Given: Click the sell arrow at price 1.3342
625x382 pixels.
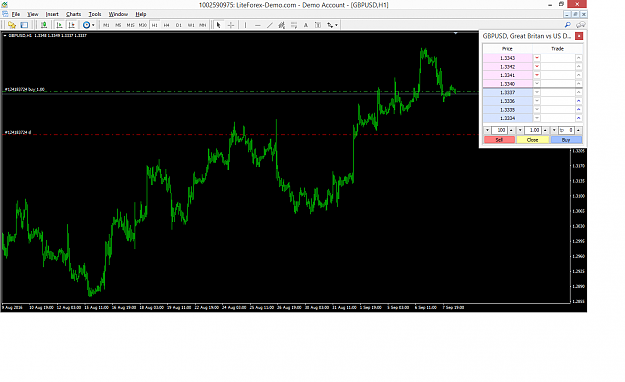Looking at the screenshot, I should pos(537,67).
